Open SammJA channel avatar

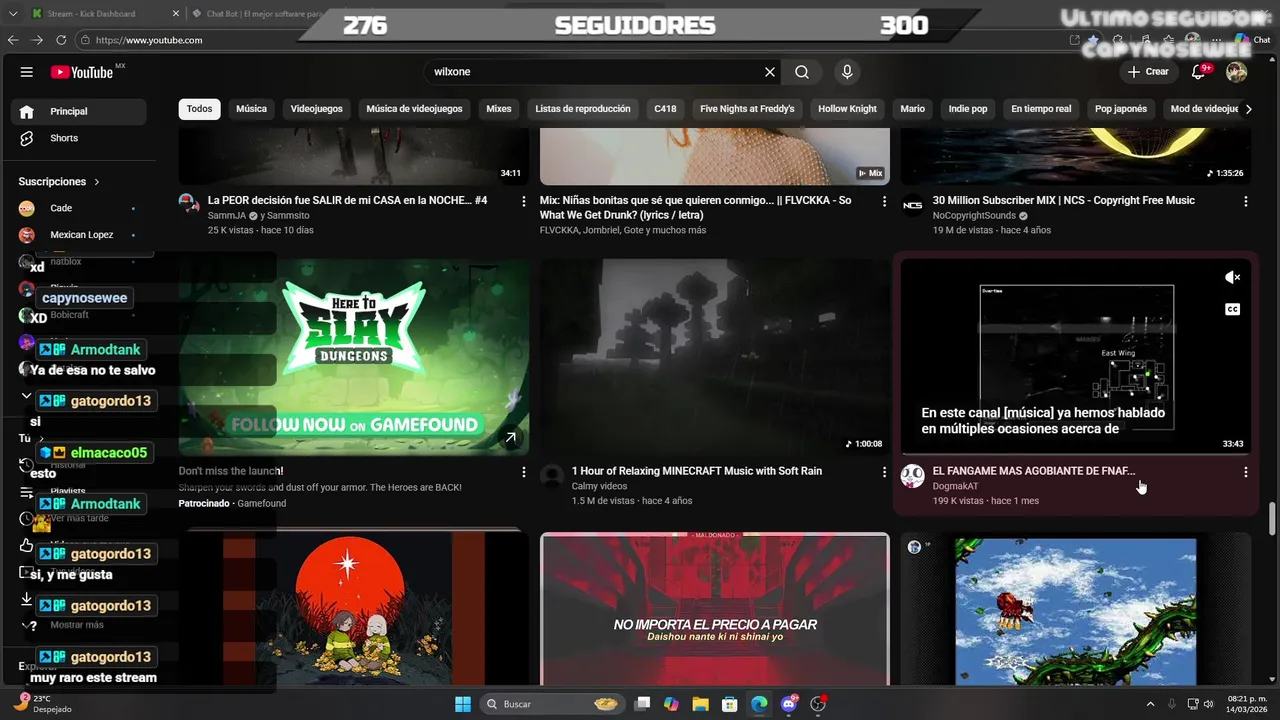[189, 204]
